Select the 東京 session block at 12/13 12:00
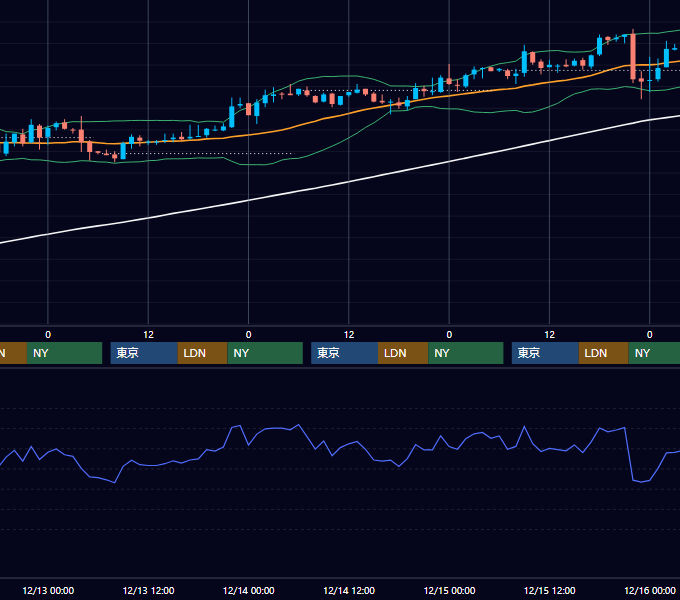Screen dimensions: 680x600 [144, 353]
